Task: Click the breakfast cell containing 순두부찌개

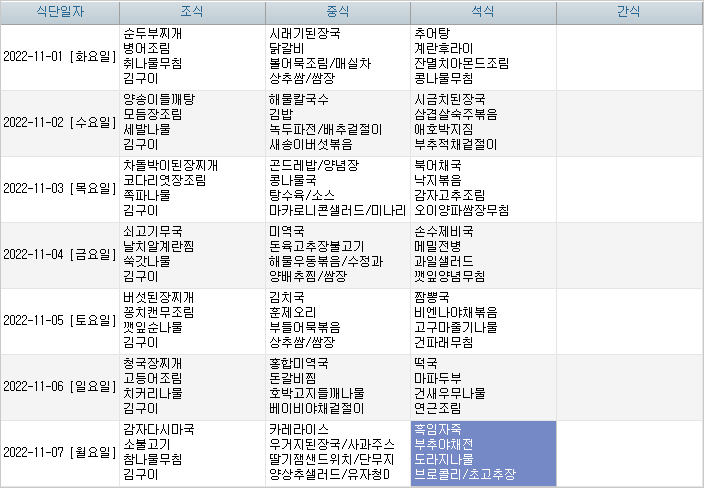Action: click(x=192, y=56)
